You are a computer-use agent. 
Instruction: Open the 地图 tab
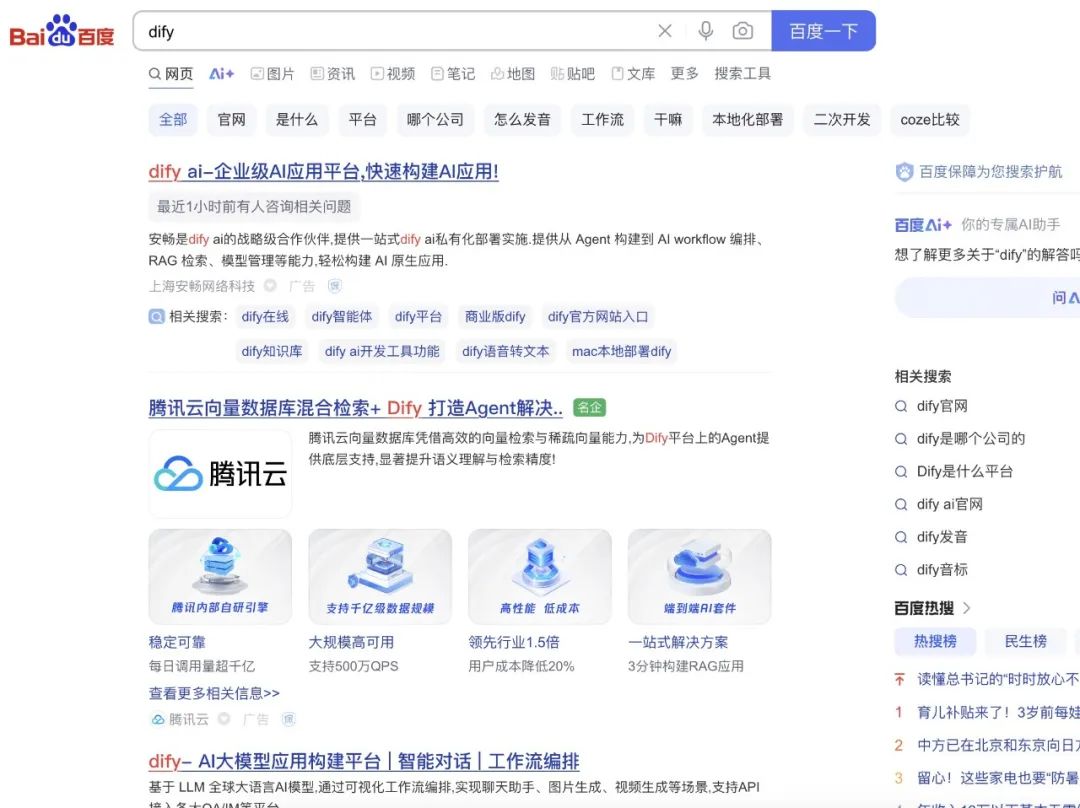513,74
